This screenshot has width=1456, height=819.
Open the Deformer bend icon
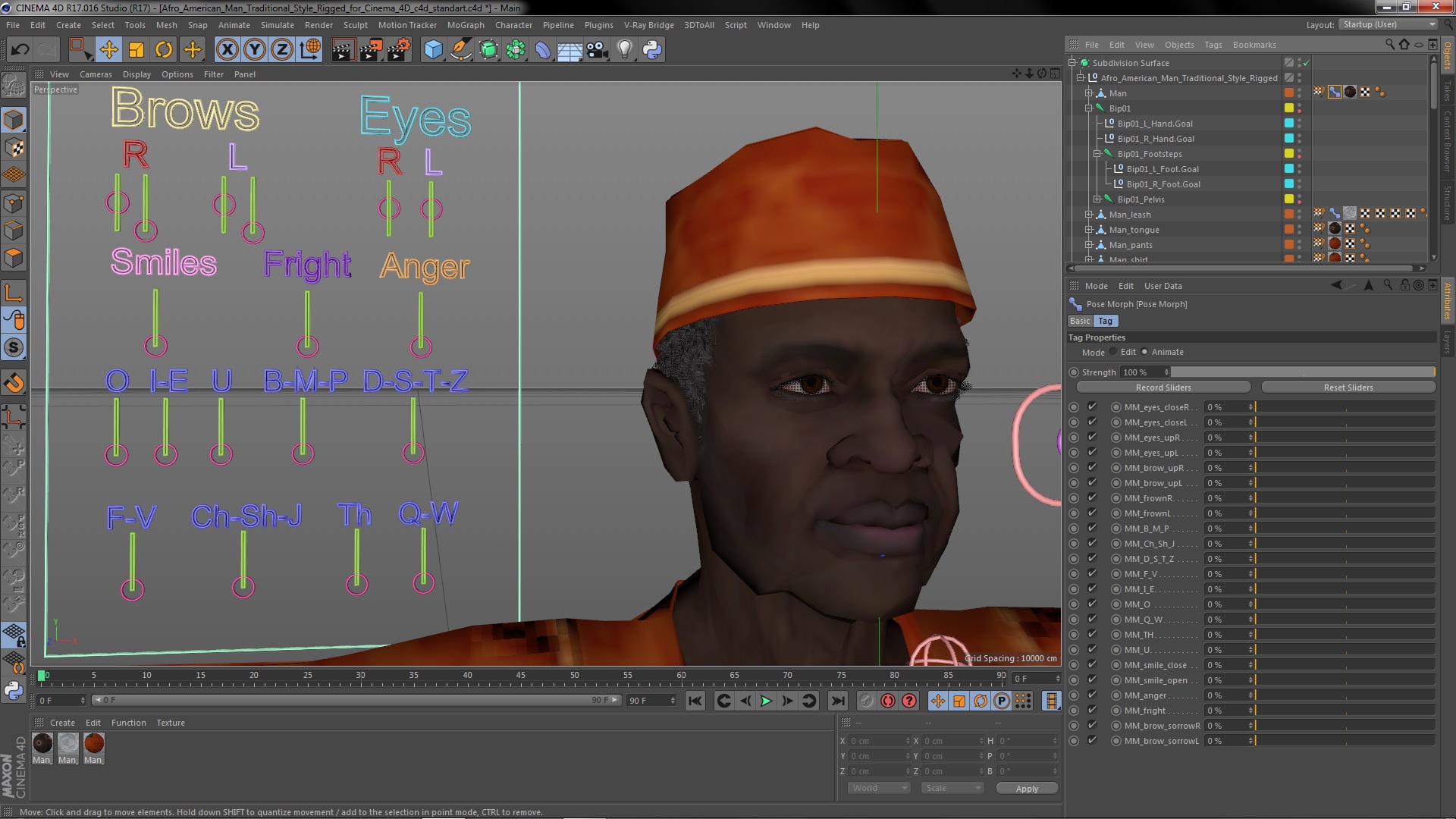click(543, 50)
